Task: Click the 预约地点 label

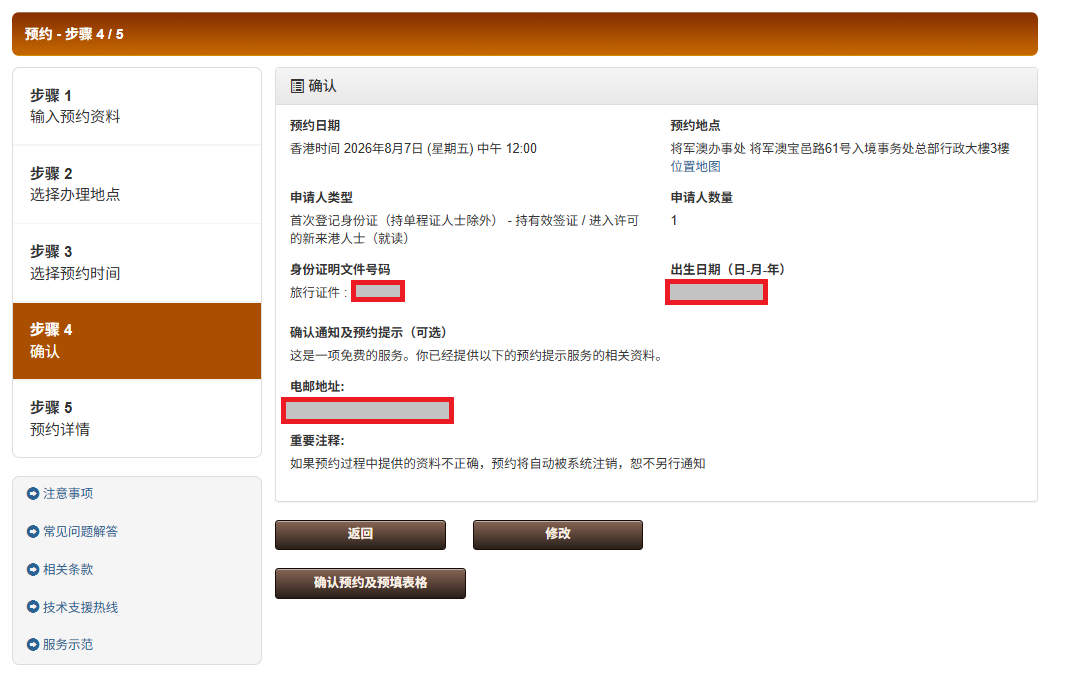Action: coord(695,126)
